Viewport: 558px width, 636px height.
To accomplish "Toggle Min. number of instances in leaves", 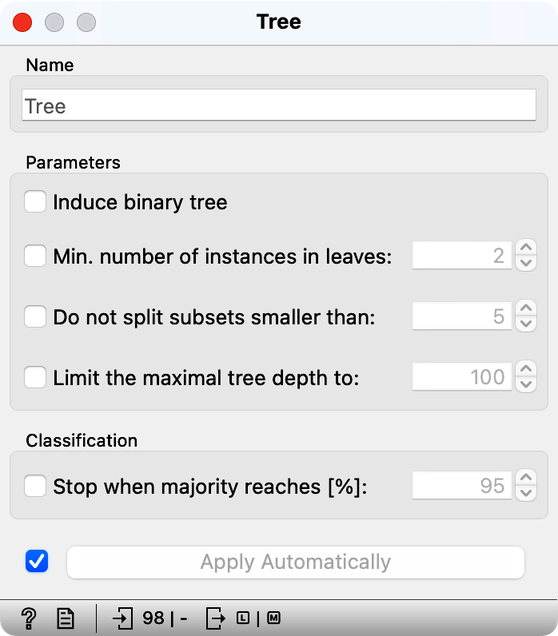I will tap(35, 256).
